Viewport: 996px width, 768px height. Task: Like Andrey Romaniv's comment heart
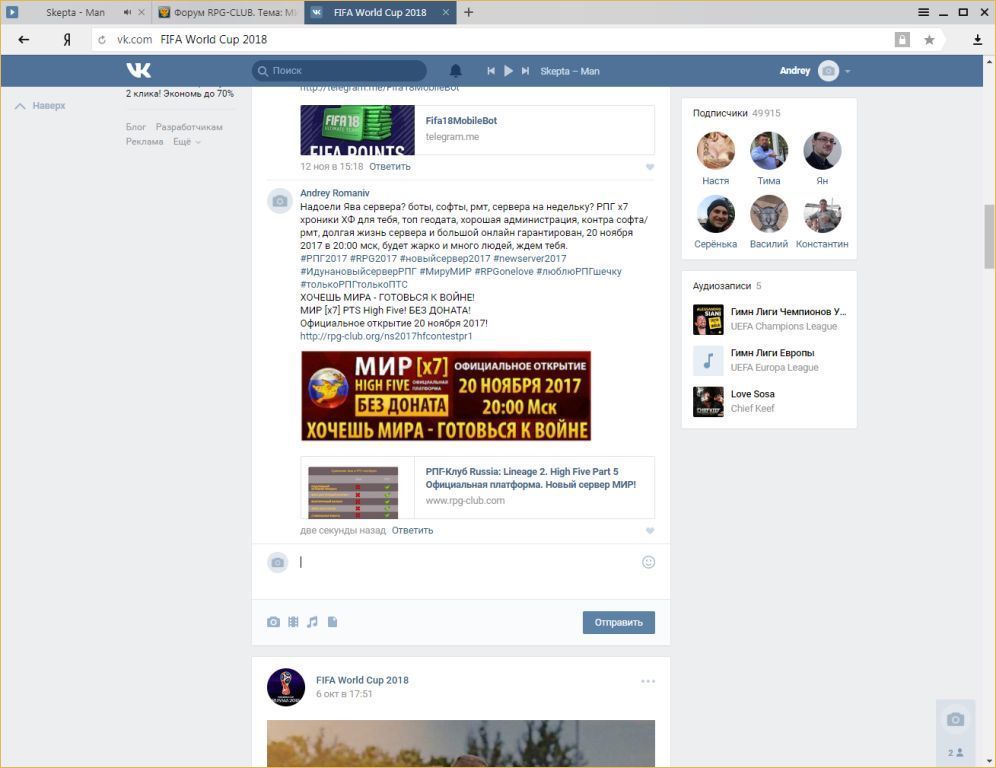coord(649,531)
